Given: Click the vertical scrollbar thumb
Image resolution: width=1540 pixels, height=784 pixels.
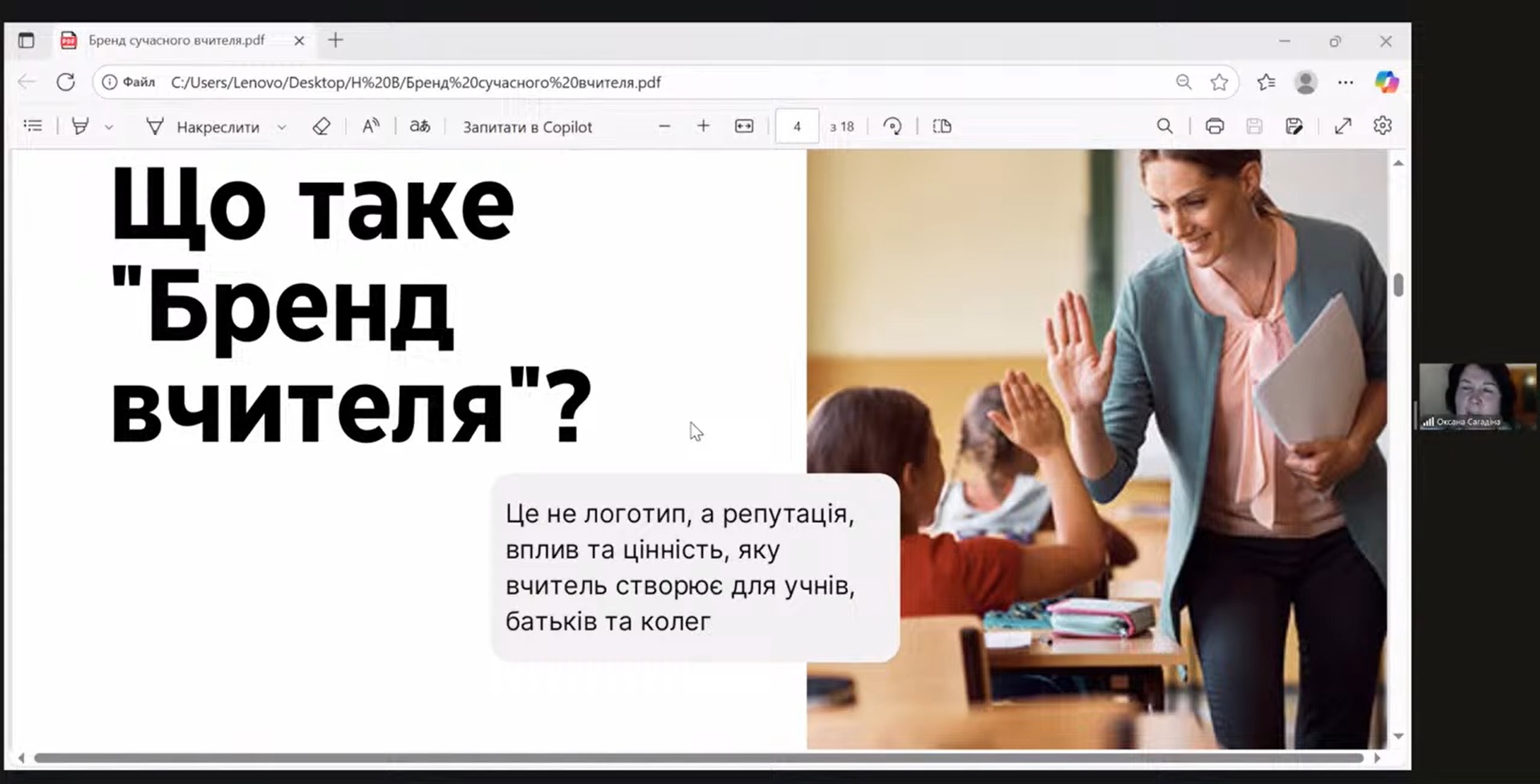Looking at the screenshot, I should tap(1398, 285).
